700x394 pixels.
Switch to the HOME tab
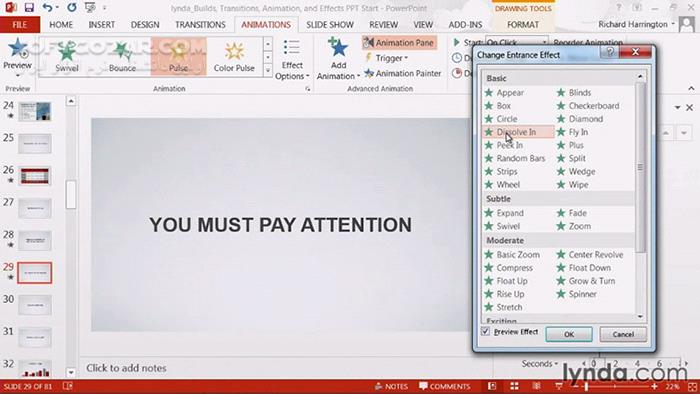point(61,25)
